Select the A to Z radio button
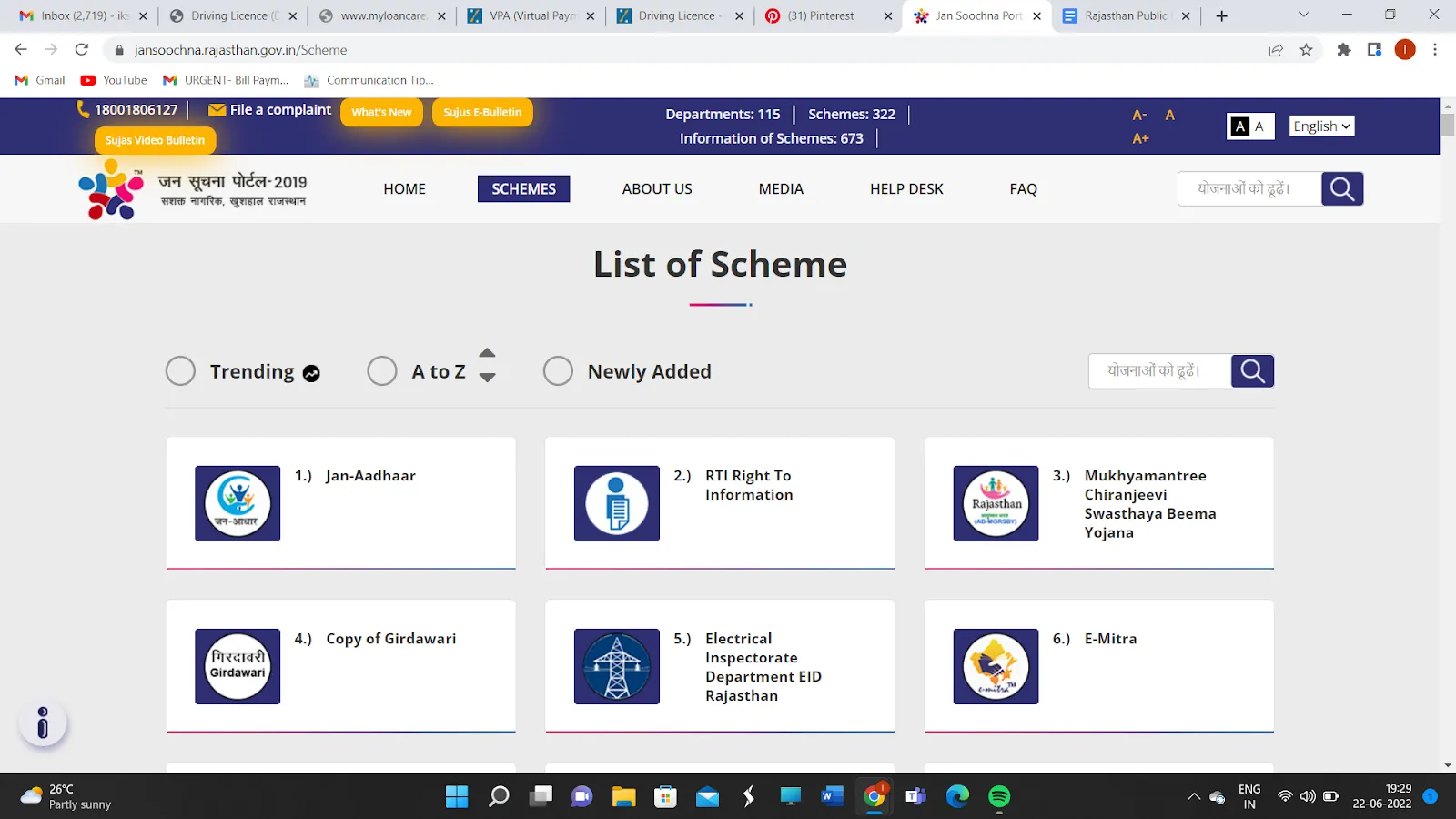Viewport: 1456px width, 819px height. (x=382, y=371)
